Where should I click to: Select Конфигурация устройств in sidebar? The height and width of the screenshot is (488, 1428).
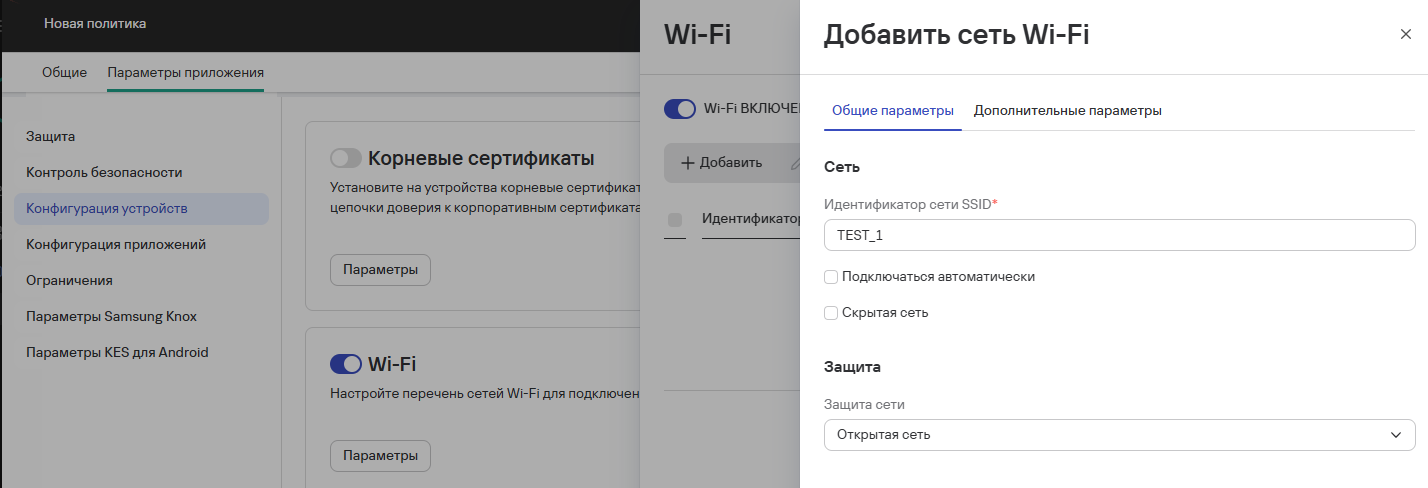click(x=141, y=209)
